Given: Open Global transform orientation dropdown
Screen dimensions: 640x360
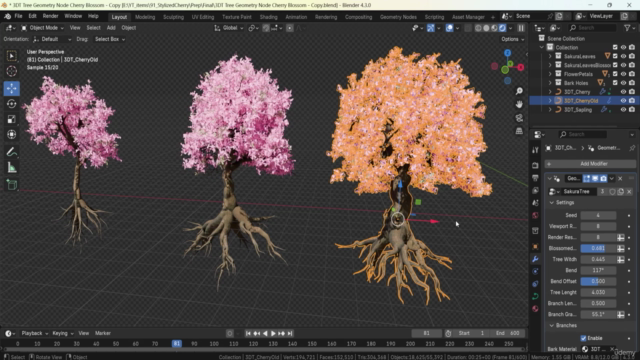Looking at the screenshot, I should 229,28.
